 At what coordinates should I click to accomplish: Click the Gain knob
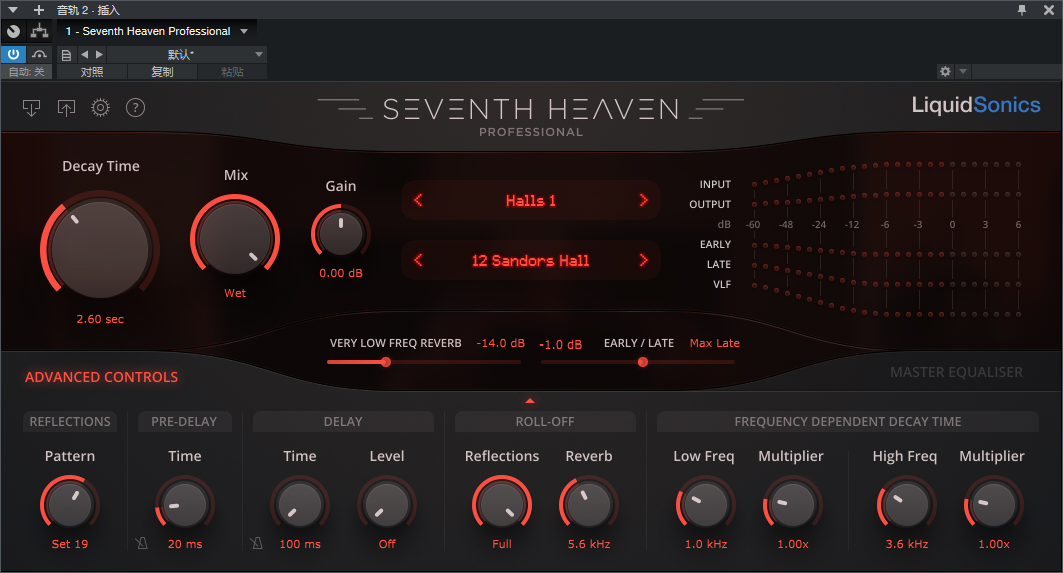coord(340,232)
